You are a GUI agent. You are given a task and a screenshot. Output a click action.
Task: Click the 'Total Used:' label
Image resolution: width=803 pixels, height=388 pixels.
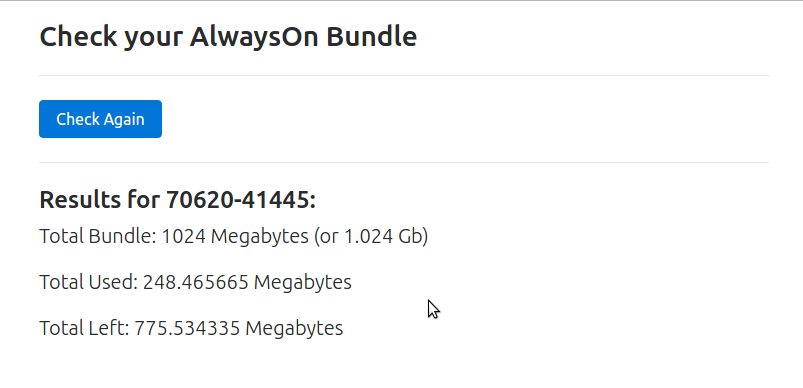coord(89,282)
